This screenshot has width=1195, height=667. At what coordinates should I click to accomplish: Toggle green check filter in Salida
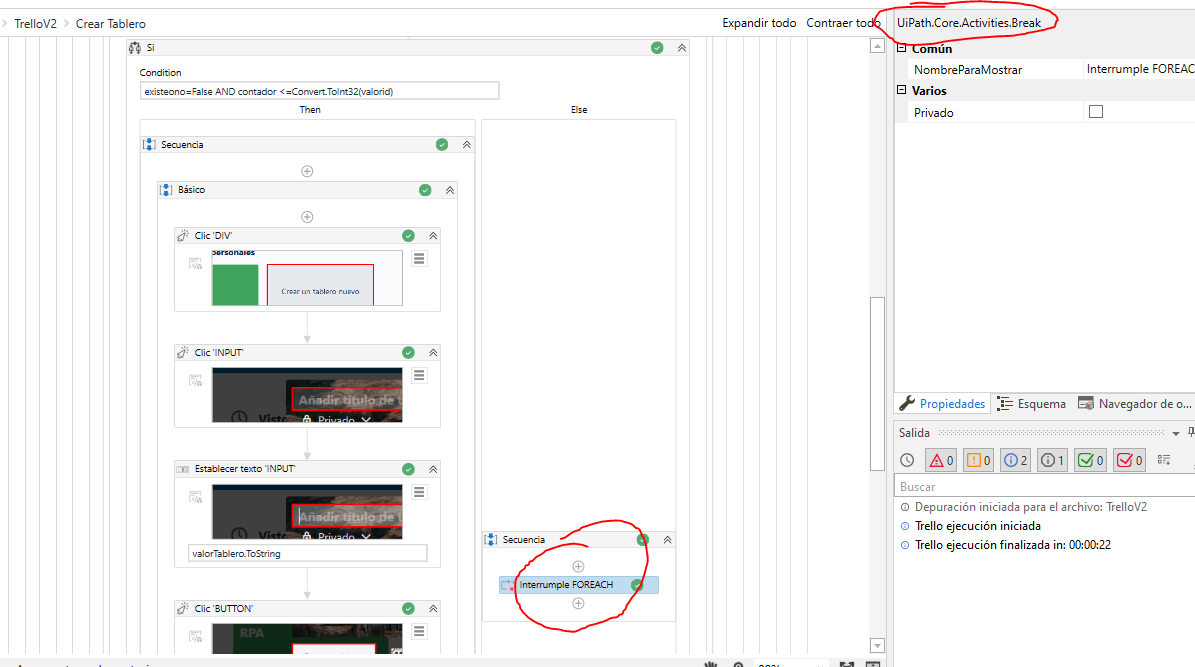click(1091, 460)
